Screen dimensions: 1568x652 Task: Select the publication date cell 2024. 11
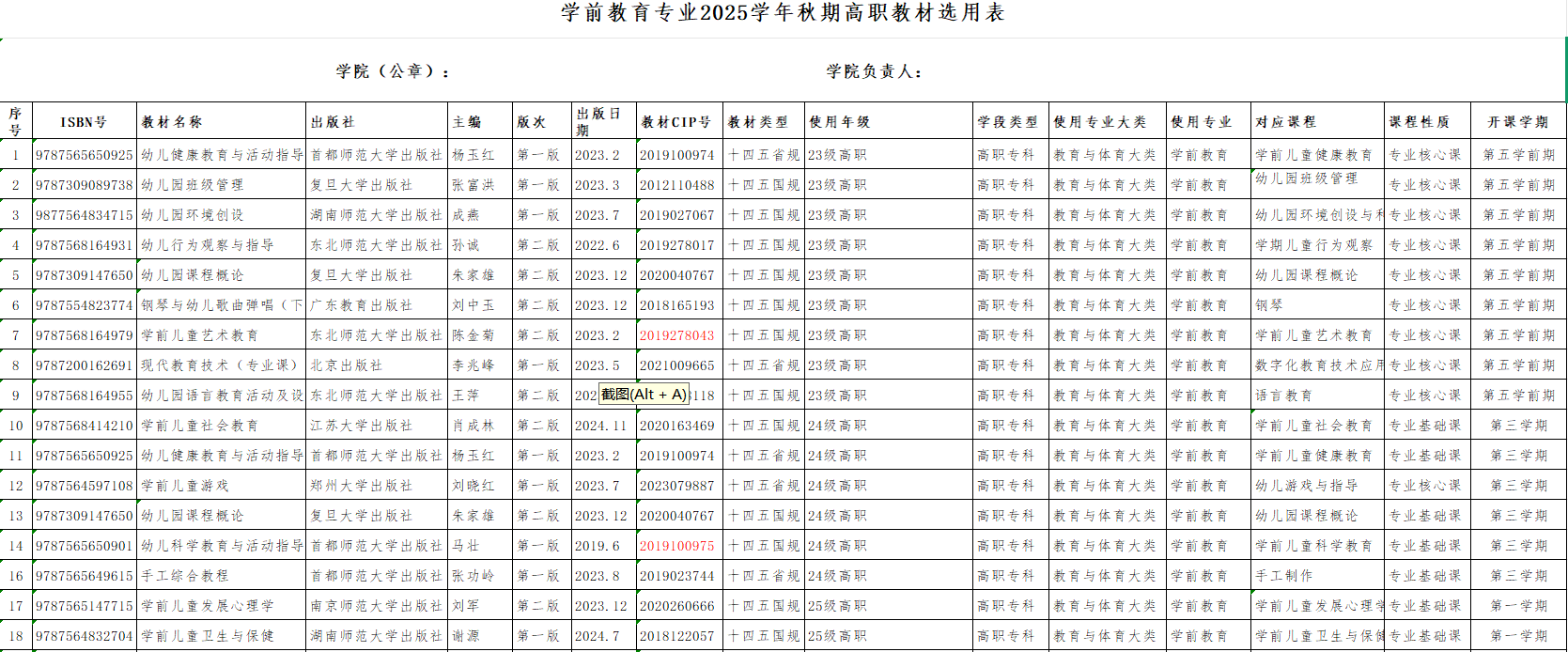coord(600,426)
